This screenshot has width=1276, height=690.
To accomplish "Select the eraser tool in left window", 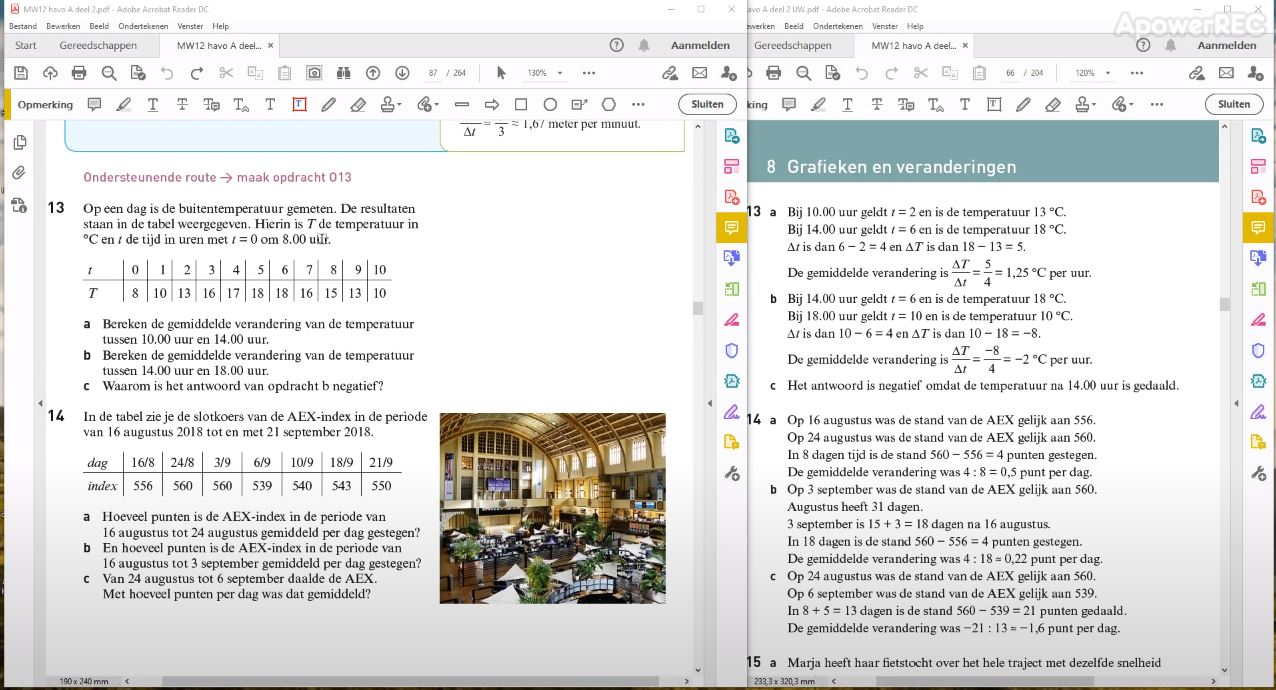I will tap(358, 104).
